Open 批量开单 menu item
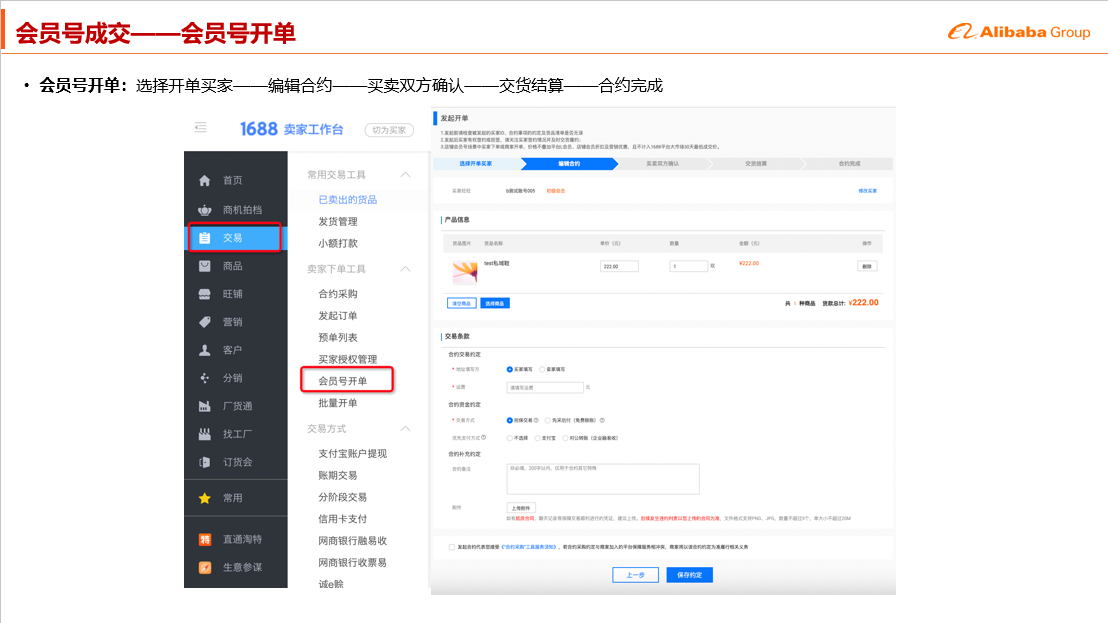Screen dimensions: 1108x623 338,403
